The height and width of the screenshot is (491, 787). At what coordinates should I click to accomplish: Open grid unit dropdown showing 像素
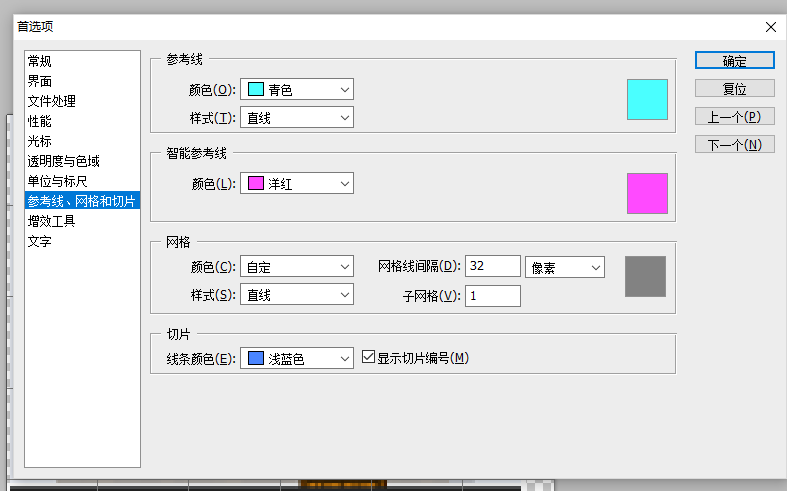click(565, 267)
